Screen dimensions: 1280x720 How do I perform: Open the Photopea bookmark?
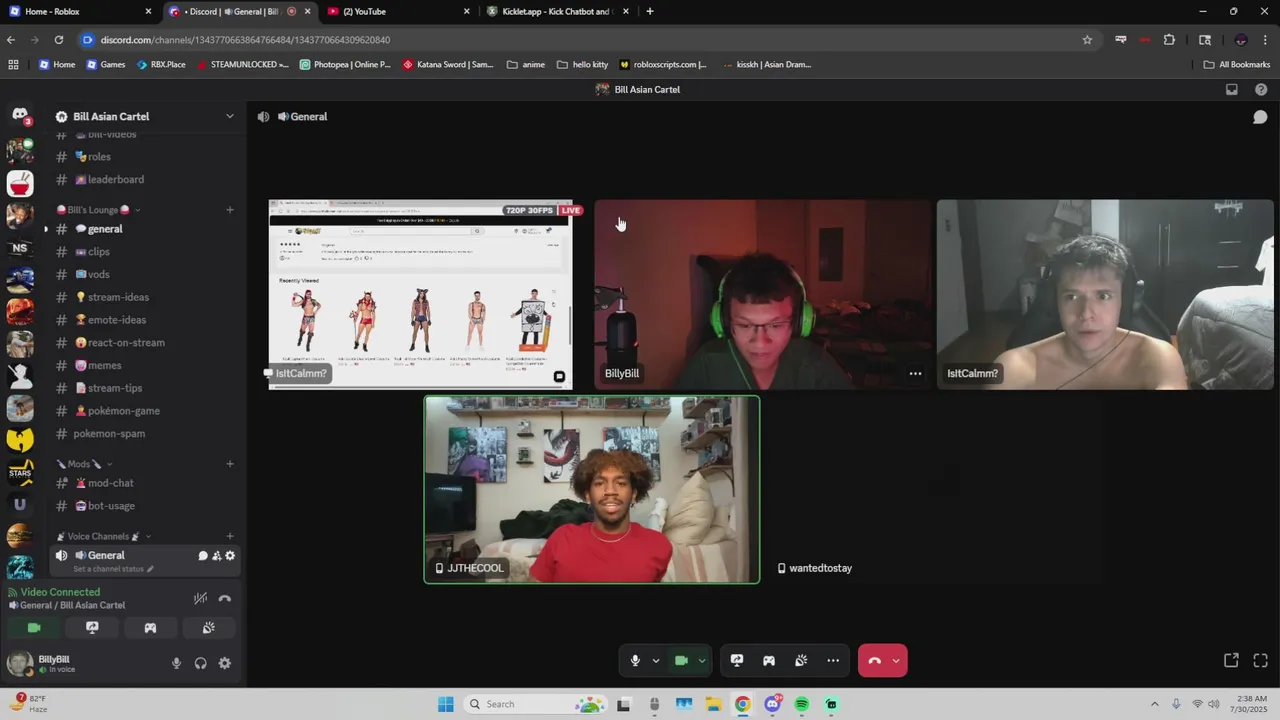pyautogui.click(x=345, y=64)
